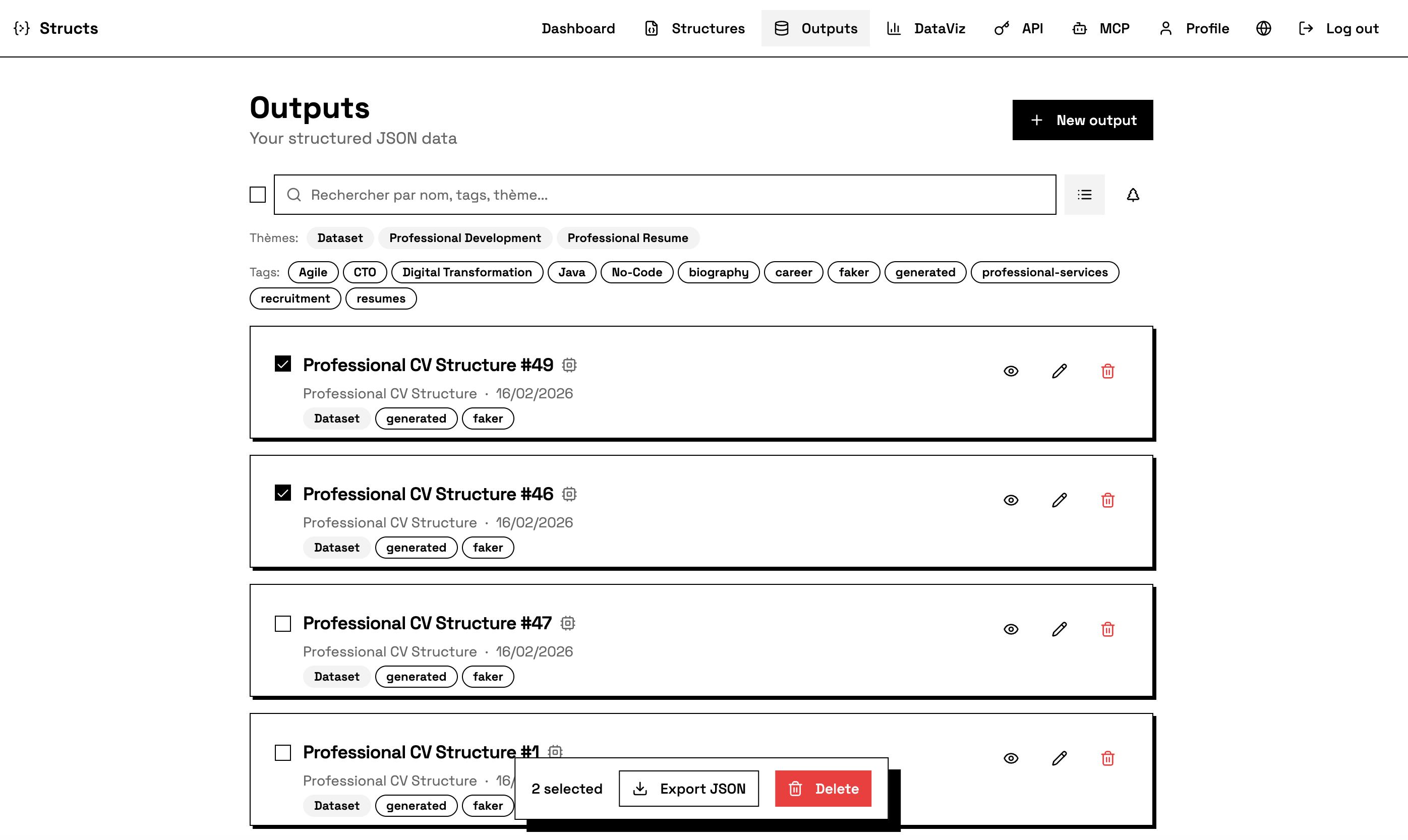Toggle the select-all checkbox beside the search bar
The height and width of the screenshot is (840, 1408).
tap(257, 194)
